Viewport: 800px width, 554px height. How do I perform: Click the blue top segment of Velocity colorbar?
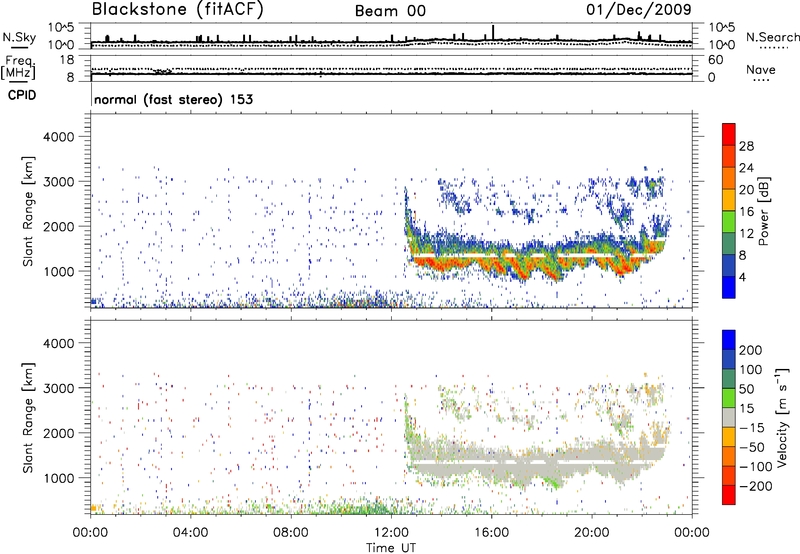click(x=729, y=340)
